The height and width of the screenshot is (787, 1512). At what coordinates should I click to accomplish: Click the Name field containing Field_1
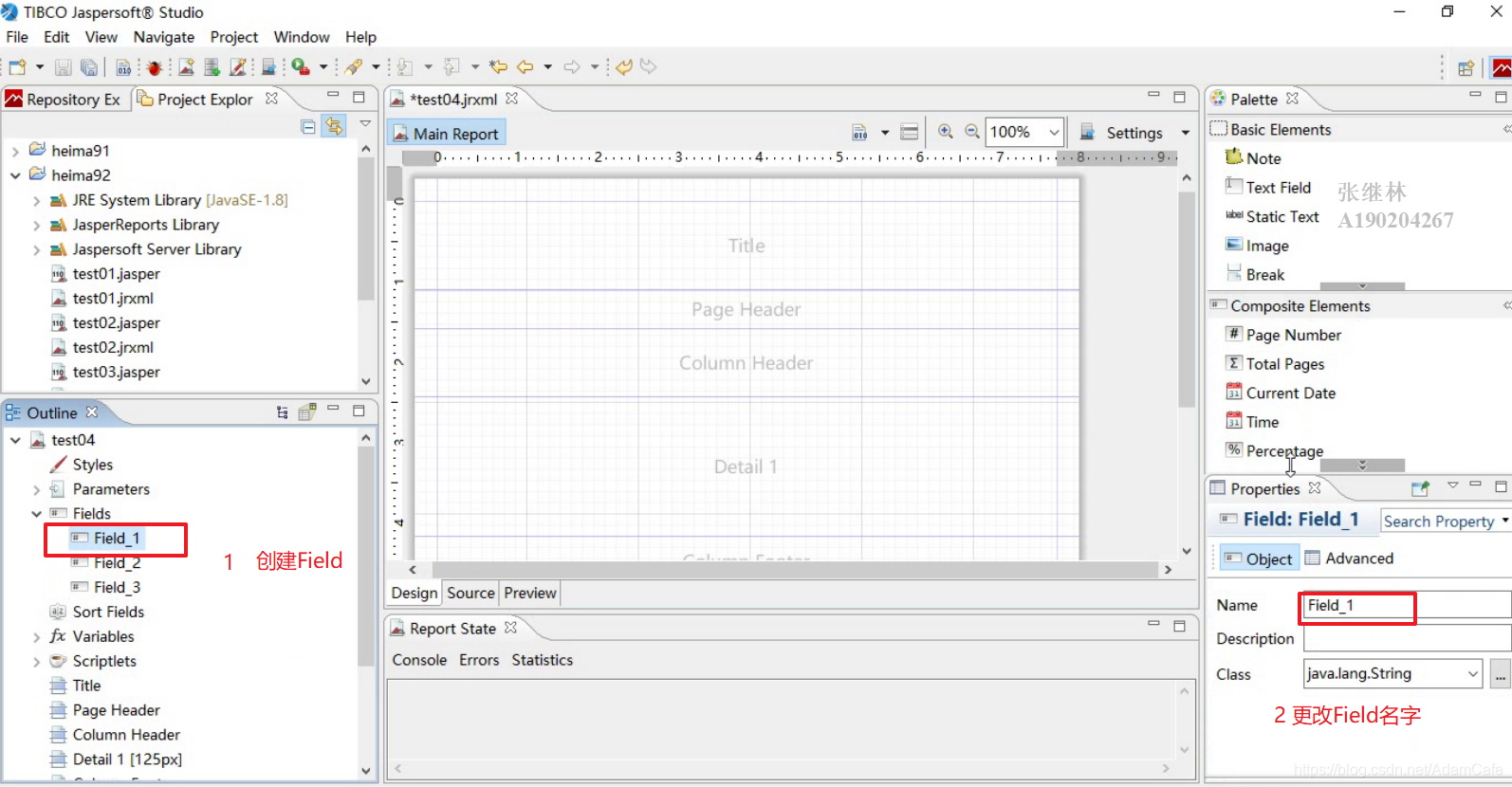(x=1407, y=605)
